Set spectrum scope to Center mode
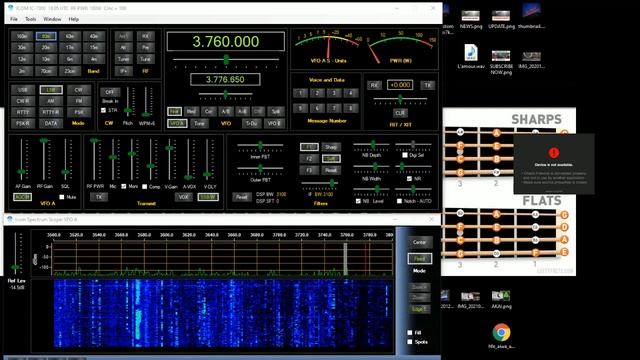Image resolution: width=640 pixels, height=360 pixels. click(419, 242)
